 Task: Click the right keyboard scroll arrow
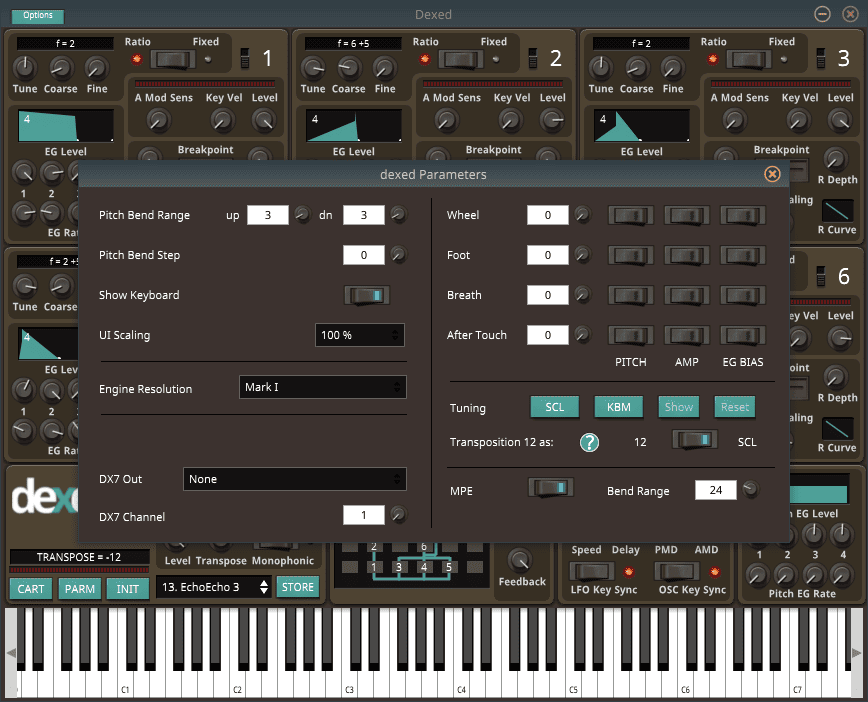[x=856, y=653]
